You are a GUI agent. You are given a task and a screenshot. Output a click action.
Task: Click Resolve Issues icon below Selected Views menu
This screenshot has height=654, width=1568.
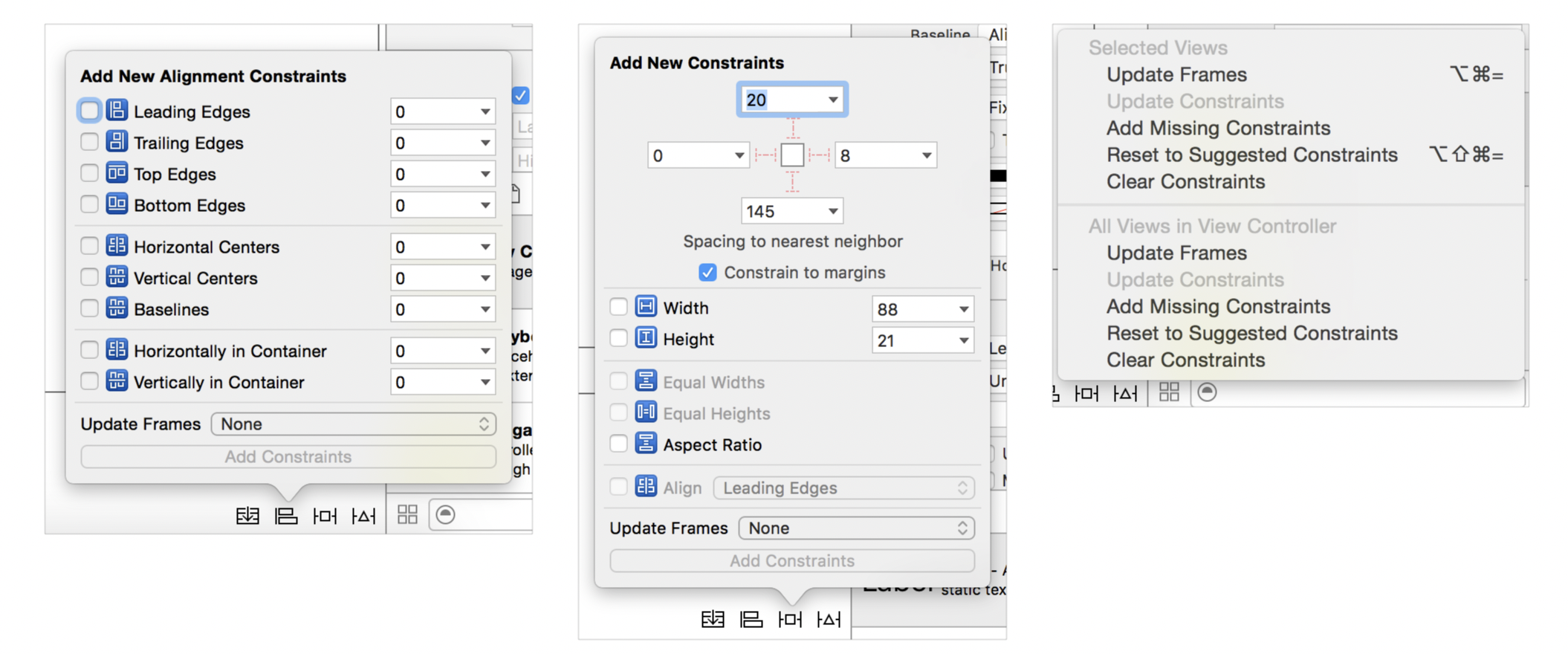coord(1125,392)
